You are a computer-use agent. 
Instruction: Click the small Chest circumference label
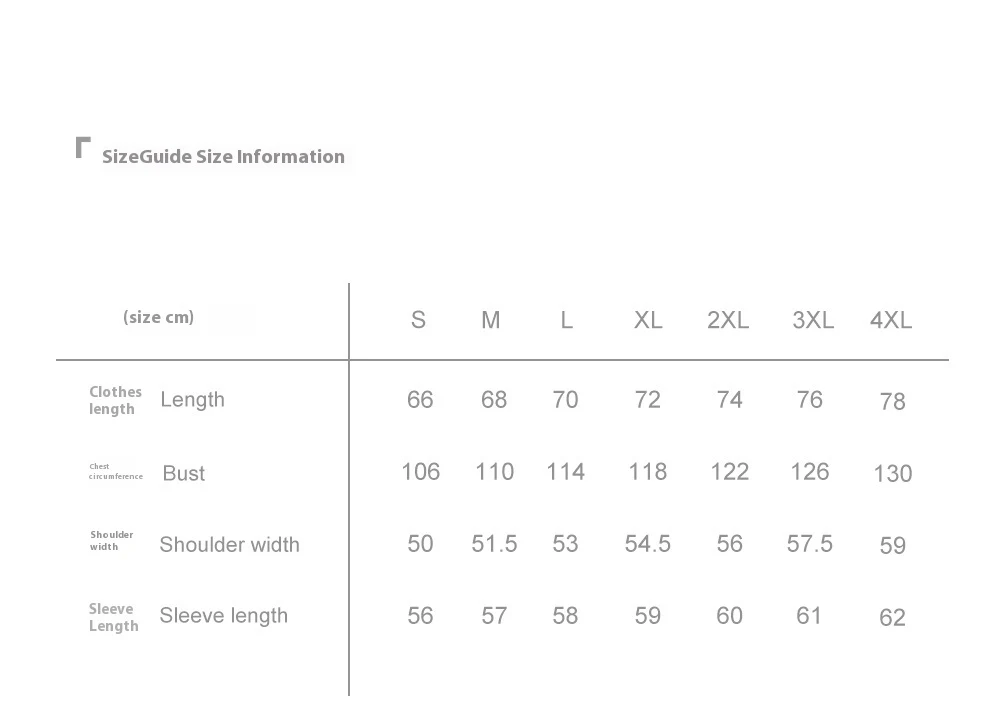click(x=115, y=471)
